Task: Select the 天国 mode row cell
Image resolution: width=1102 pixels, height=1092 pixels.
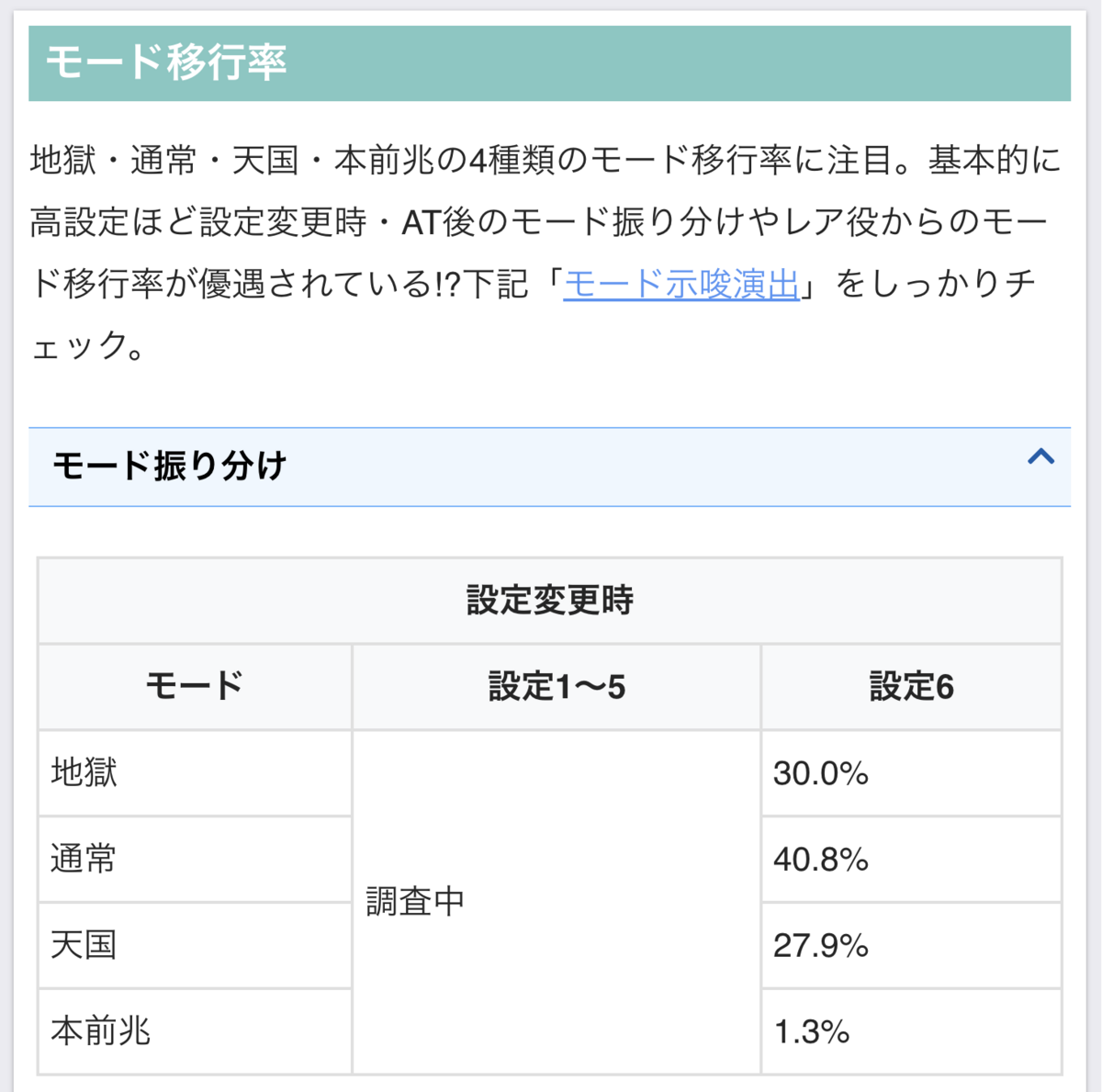Action: [195, 946]
